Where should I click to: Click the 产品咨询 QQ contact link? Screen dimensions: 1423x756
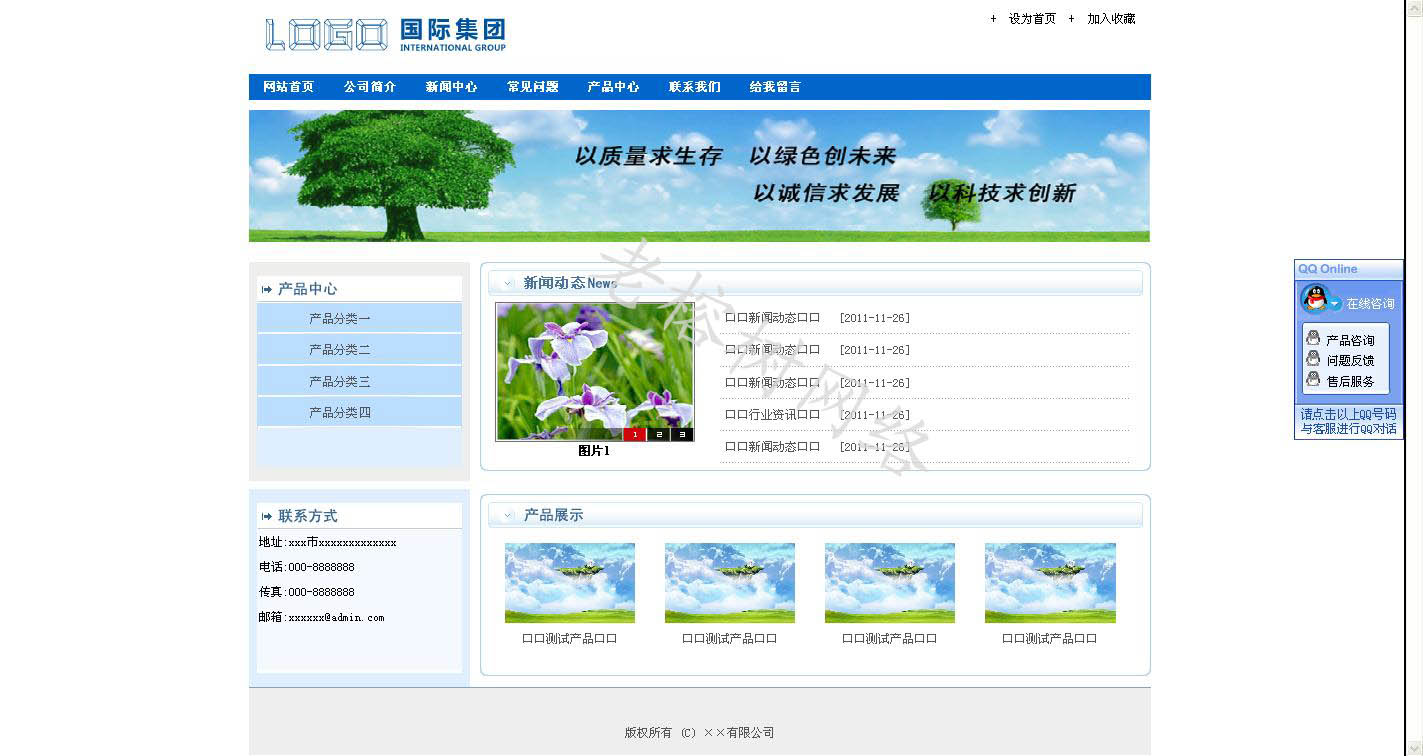pyautogui.click(x=1350, y=340)
